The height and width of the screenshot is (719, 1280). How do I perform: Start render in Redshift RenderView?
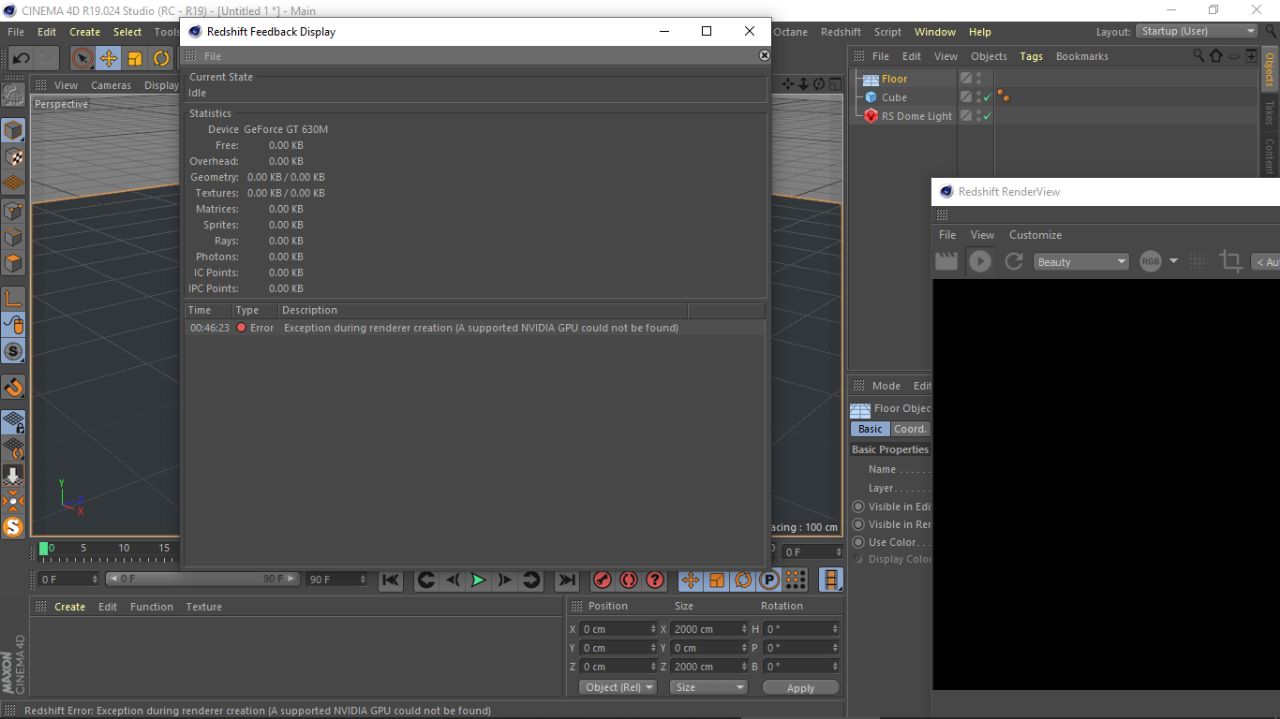point(980,261)
